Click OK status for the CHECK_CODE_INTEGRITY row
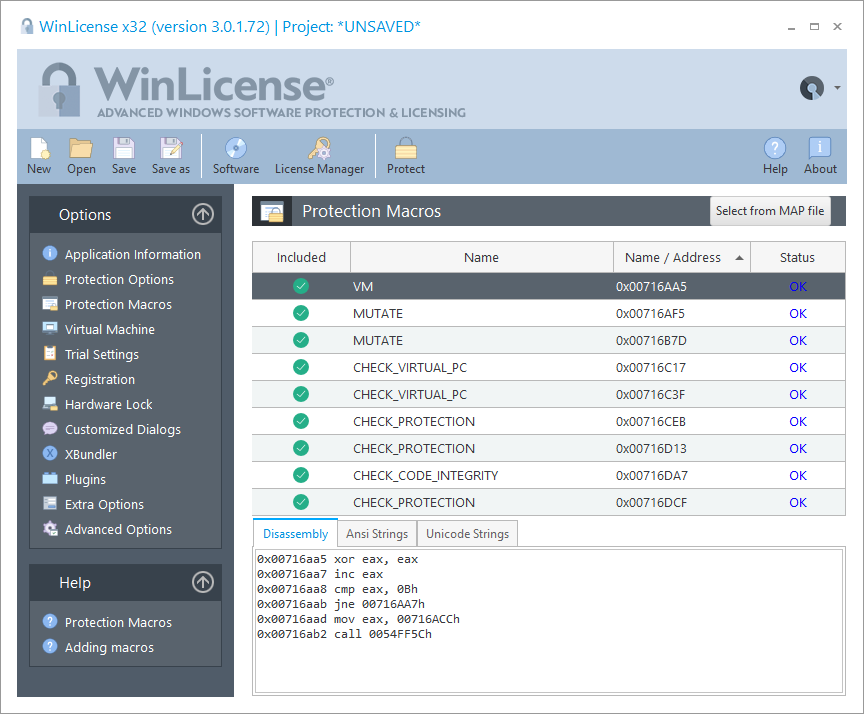Image resolution: width=864 pixels, height=714 pixels. tap(797, 475)
